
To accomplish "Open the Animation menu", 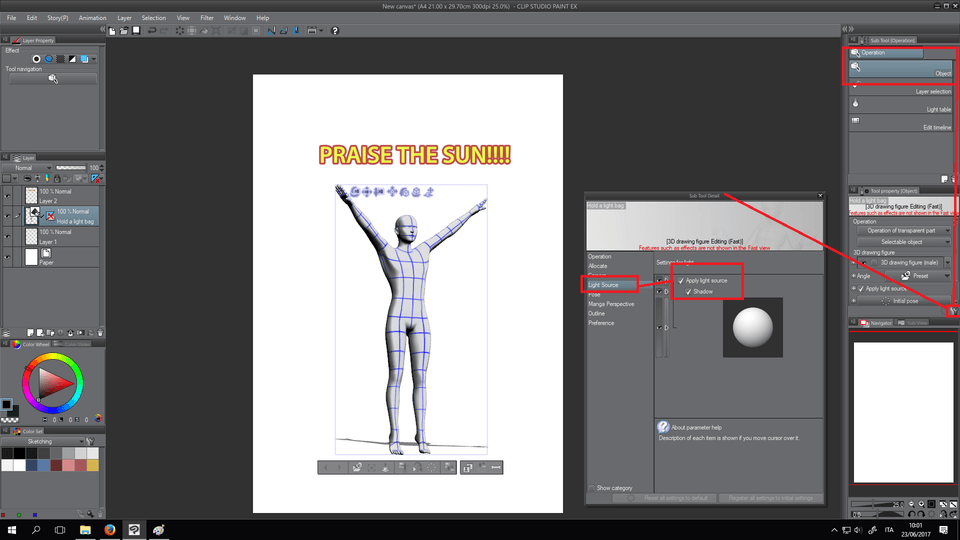I will point(92,18).
